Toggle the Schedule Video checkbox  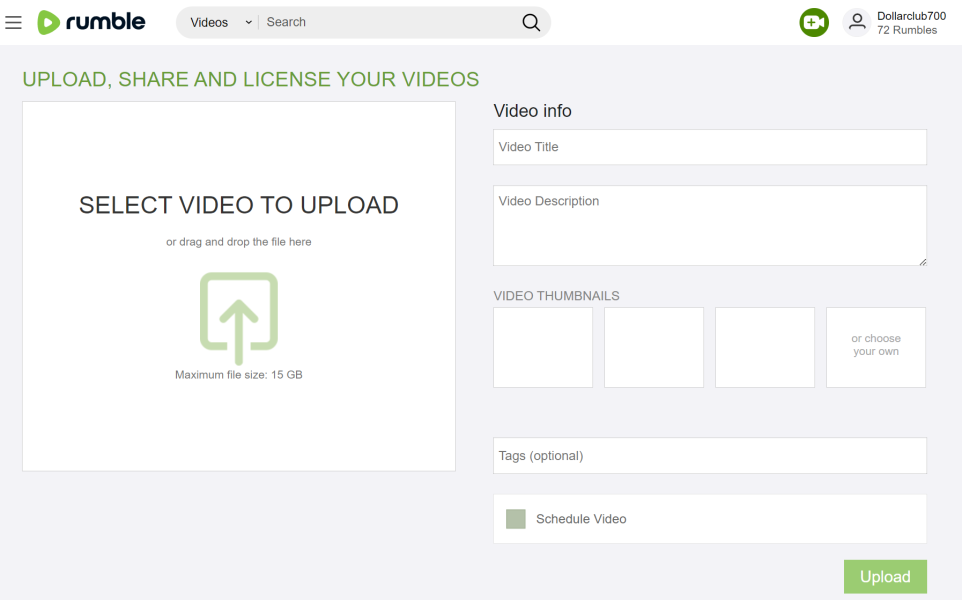515,519
